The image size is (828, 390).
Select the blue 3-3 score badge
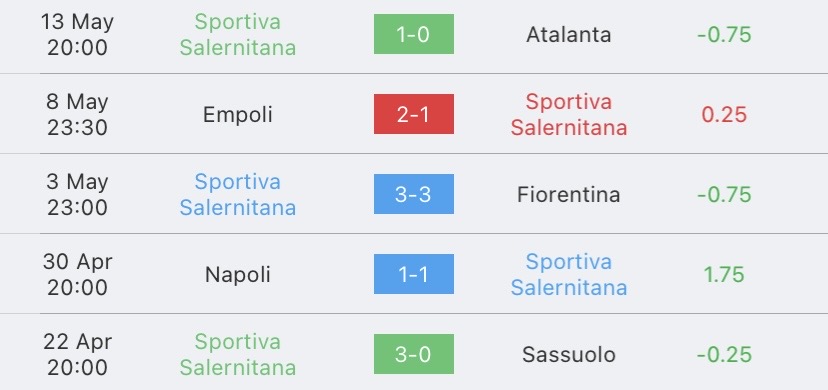pyautogui.click(x=413, y=194)
